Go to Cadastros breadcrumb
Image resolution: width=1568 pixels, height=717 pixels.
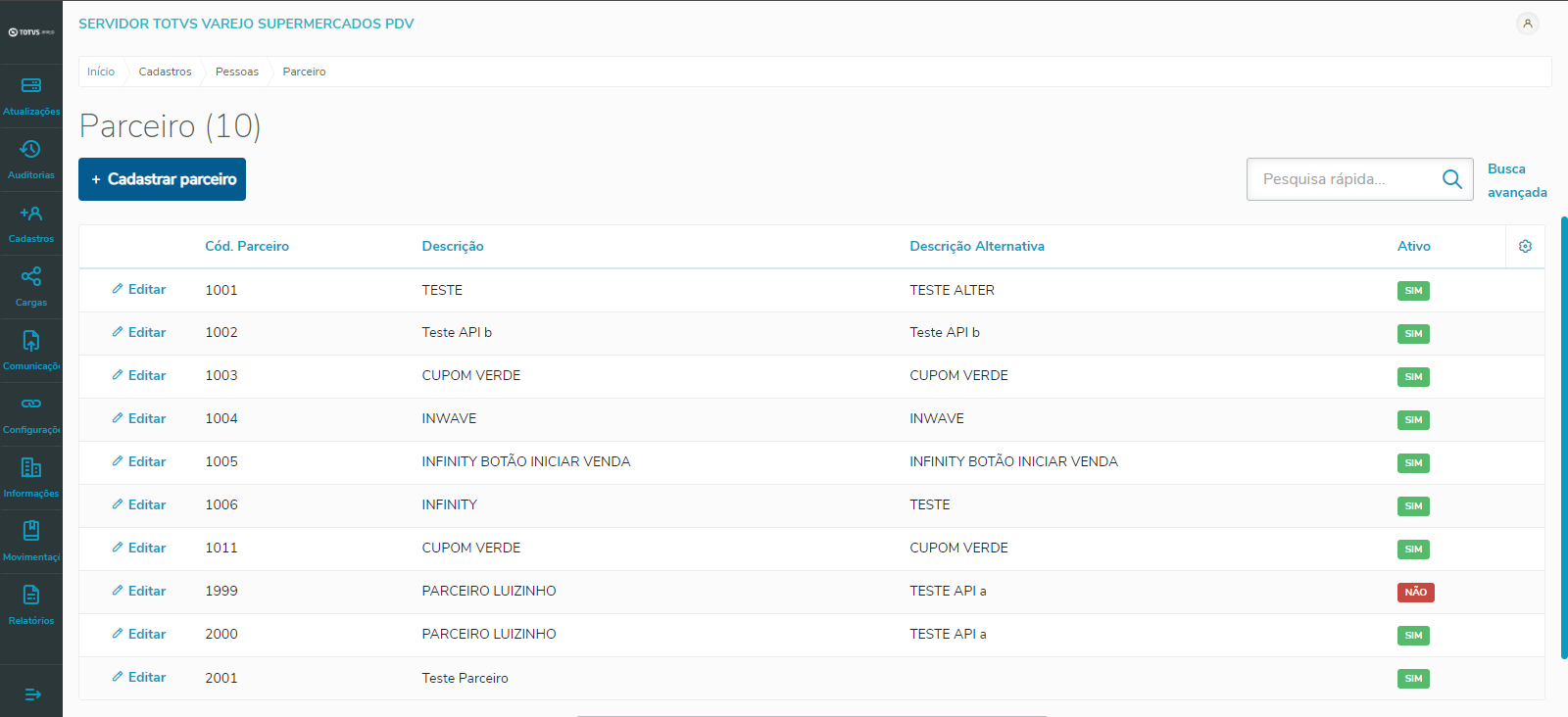coord(165,72)
